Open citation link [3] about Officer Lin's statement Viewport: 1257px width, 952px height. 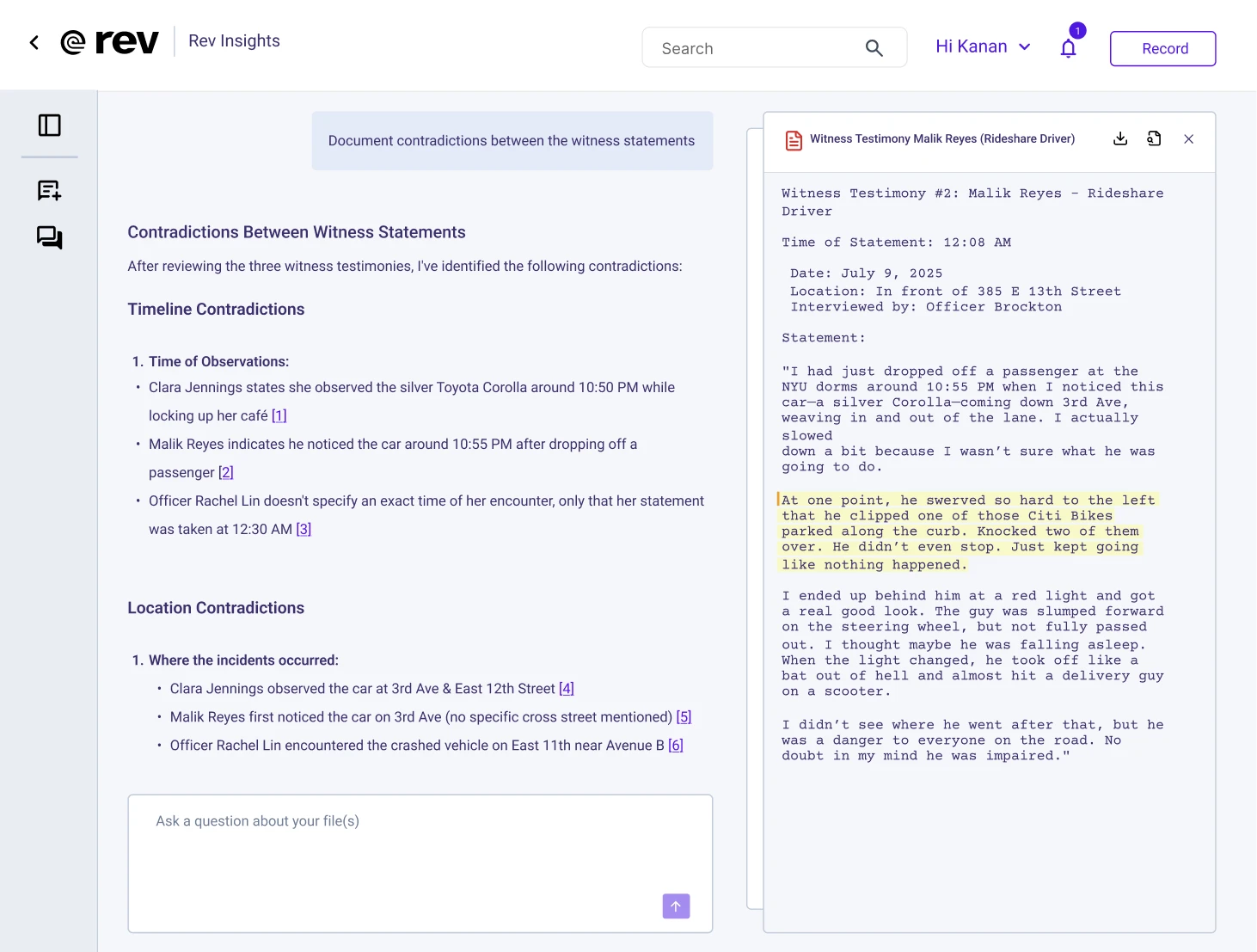pos(304,529)
